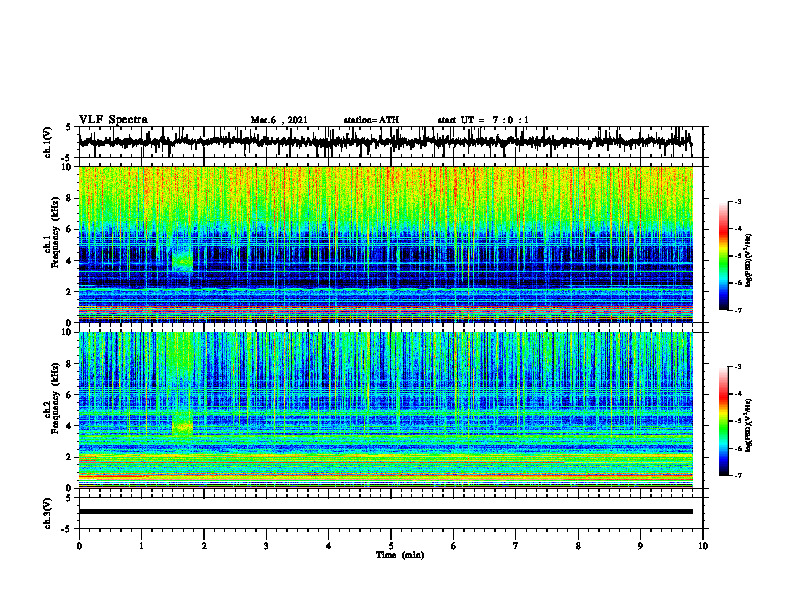Click the ch.1 spectrogram color scale bar
The image size is (792, 612).
pos(723,256)
